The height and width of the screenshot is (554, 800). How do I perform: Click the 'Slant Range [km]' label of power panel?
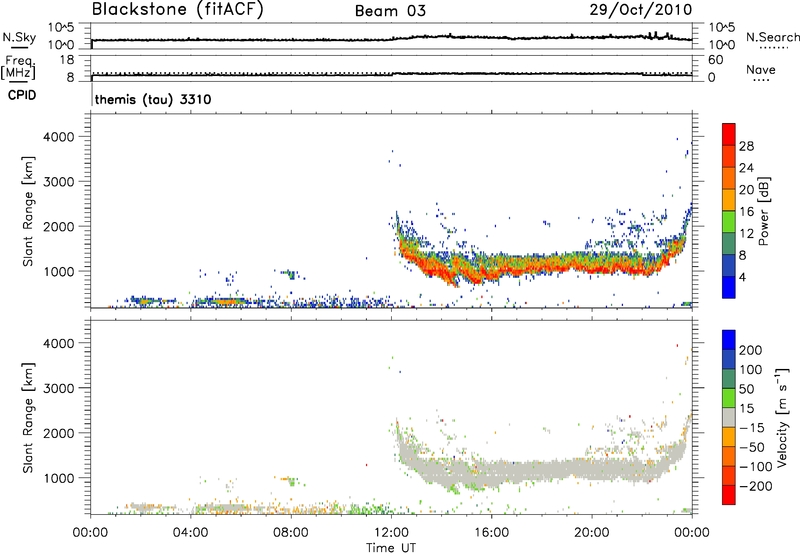[x=28, y=211]
